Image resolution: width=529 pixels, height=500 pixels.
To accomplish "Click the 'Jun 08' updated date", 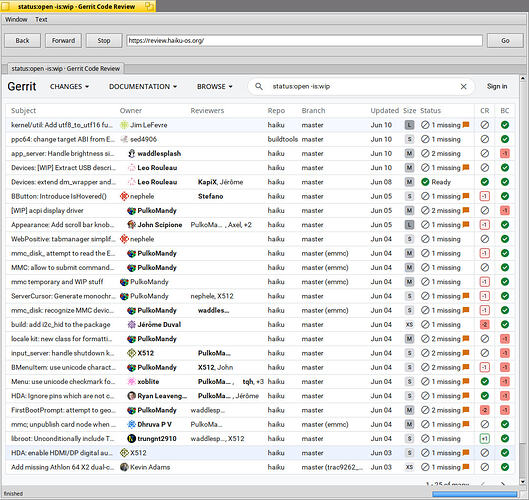I will pos(381,182).
